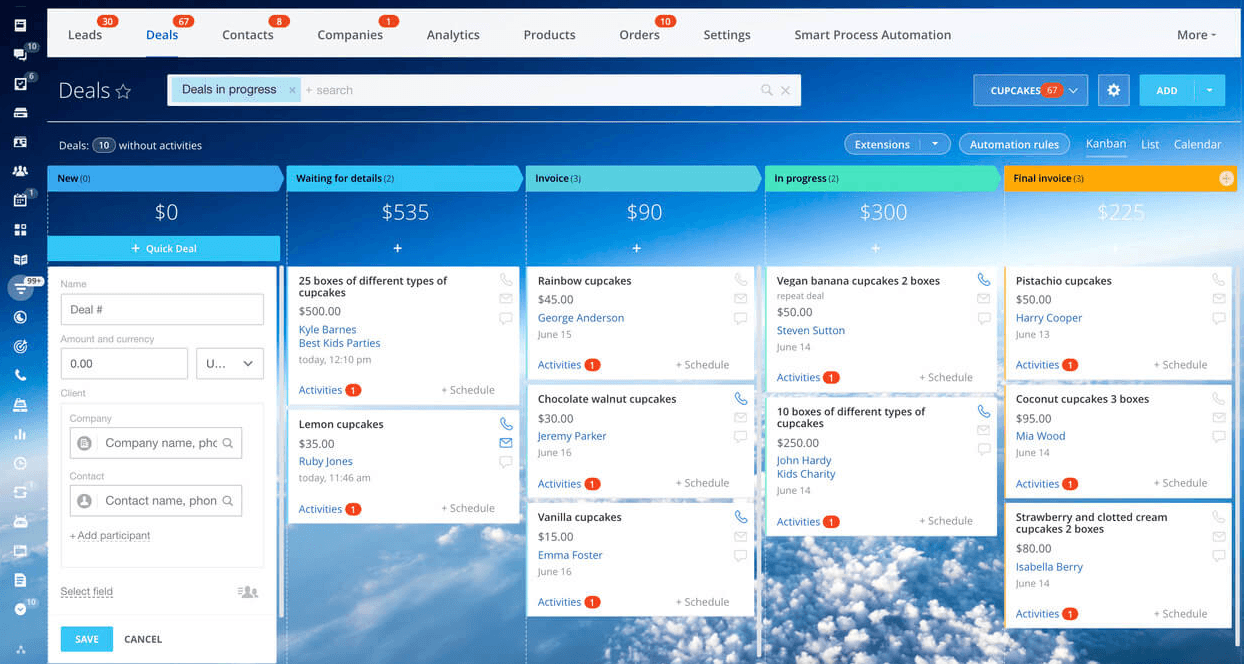Click the analytics bar-chart icon in the sidebar

click(22, 434)
